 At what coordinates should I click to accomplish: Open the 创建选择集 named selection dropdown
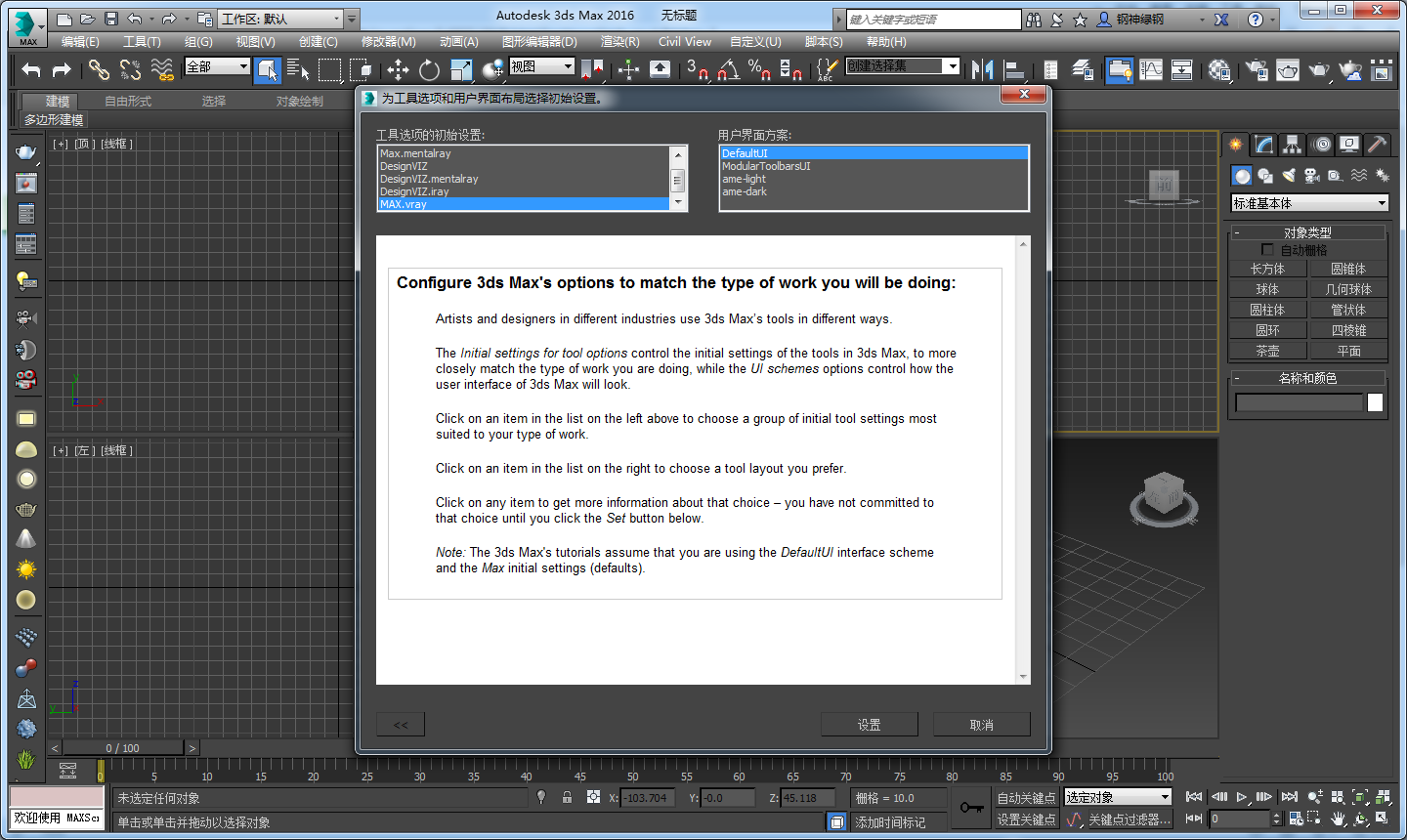point(903,66)
